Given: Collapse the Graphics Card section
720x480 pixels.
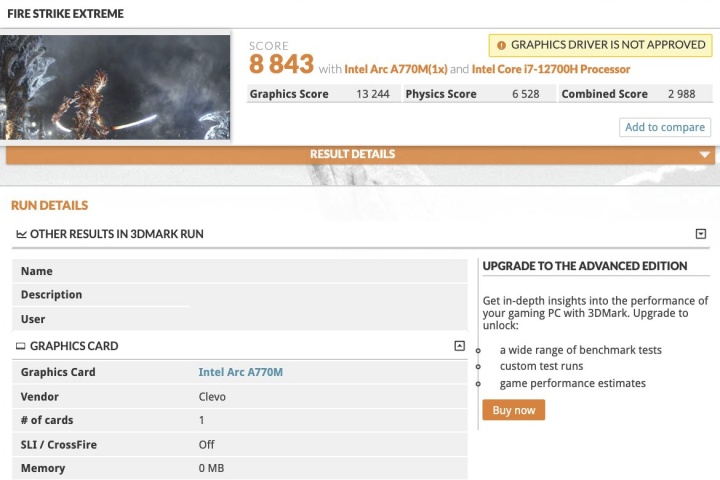Looking at the screenshot, I should click(x=459, y=346).
